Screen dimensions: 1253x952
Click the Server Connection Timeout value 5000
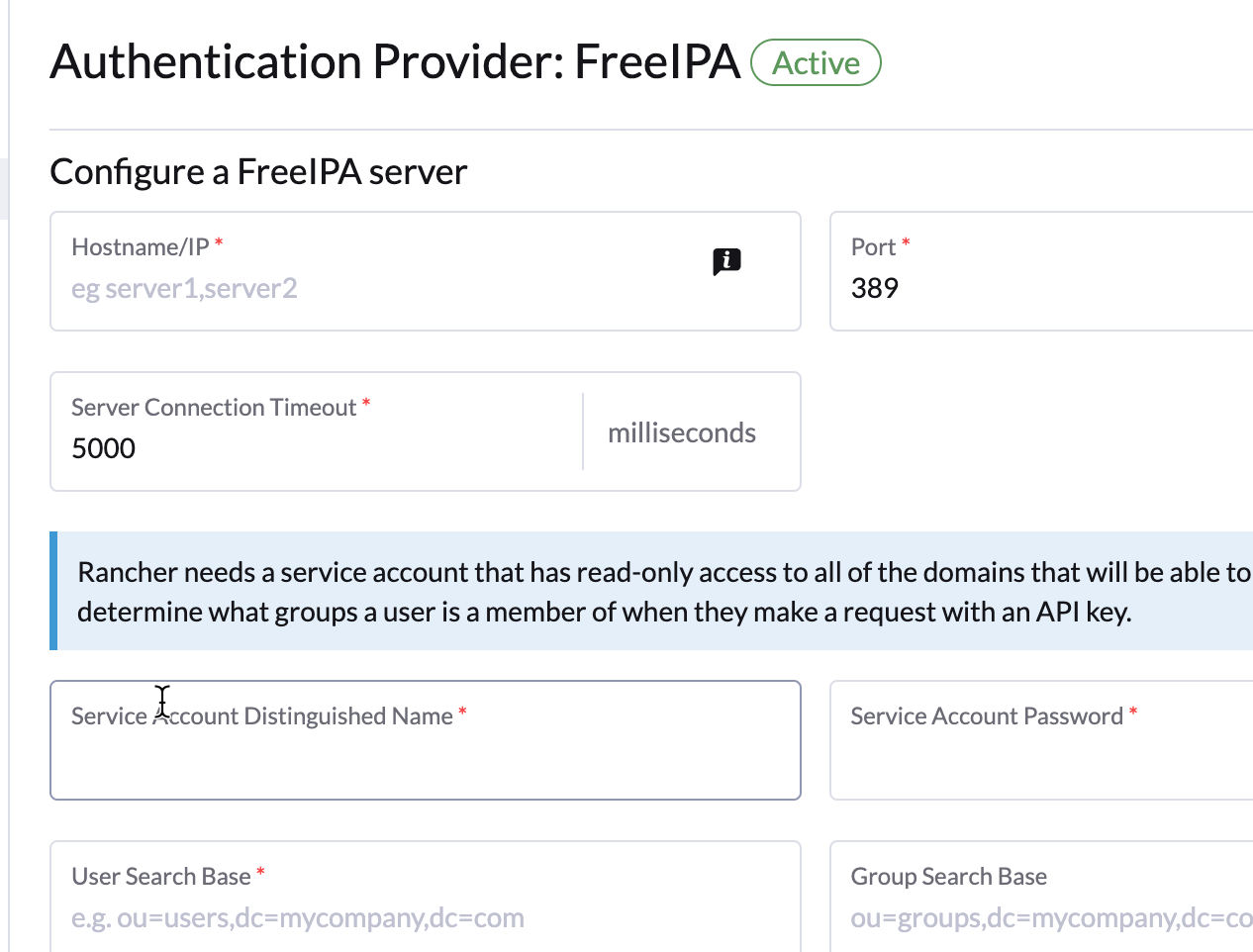103,448
